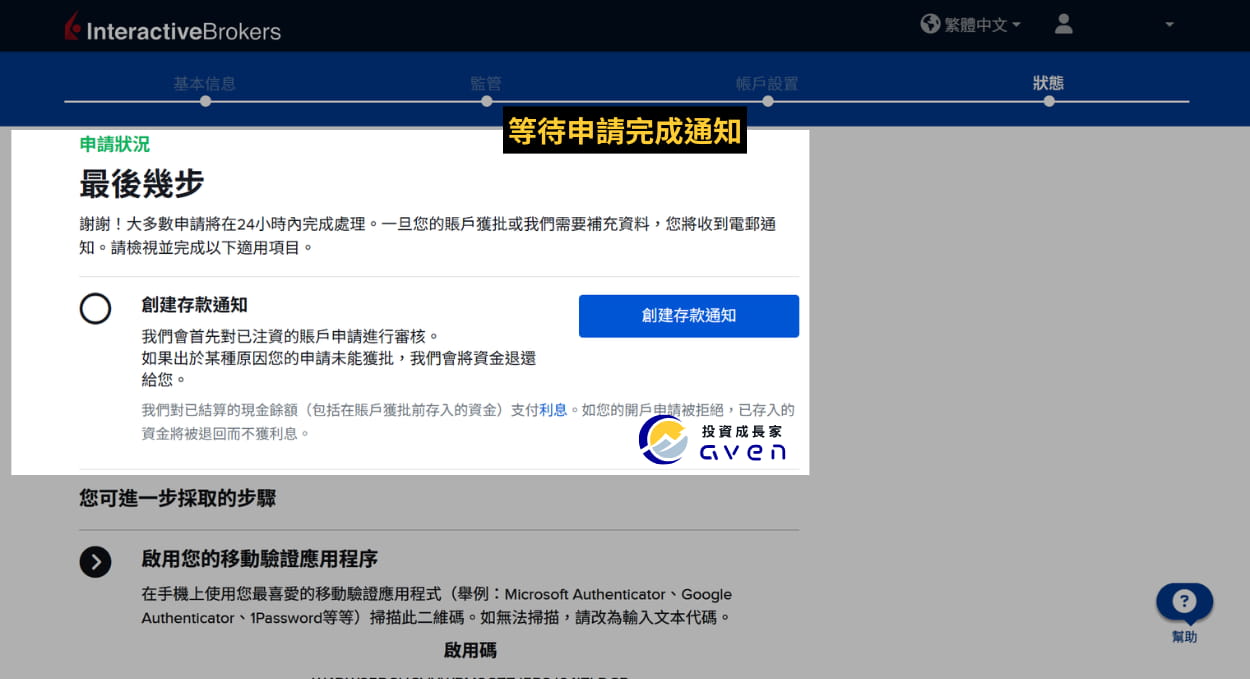Click the 帳戶設置 progress dot
The image size is (1250, 679).
[x=767, y=101]
